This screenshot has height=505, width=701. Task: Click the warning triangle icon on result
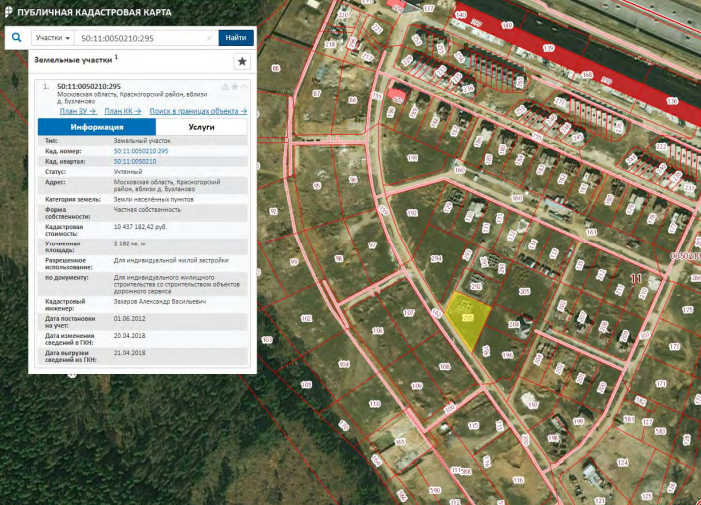coord(224,87)
